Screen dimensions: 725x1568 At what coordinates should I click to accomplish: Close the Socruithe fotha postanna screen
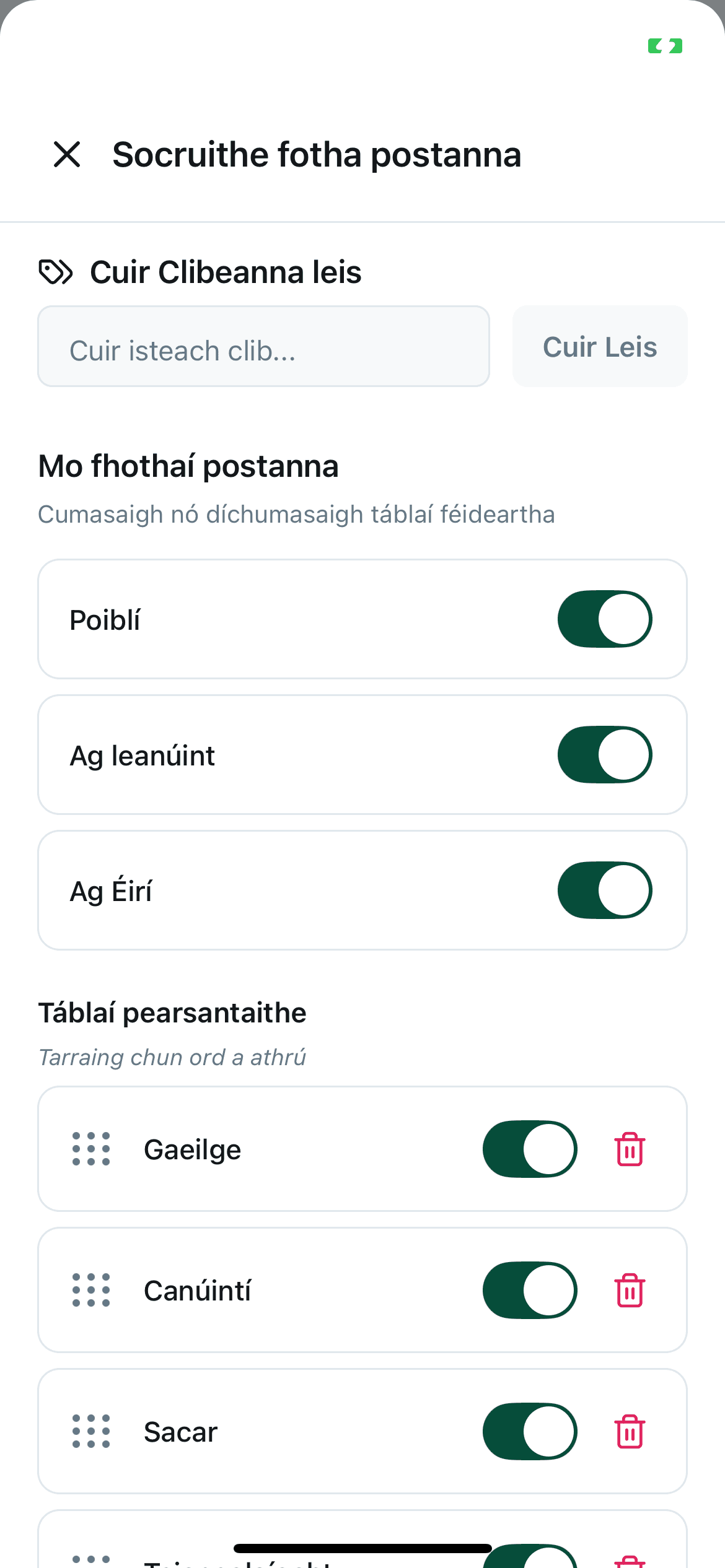pos(67,154)
